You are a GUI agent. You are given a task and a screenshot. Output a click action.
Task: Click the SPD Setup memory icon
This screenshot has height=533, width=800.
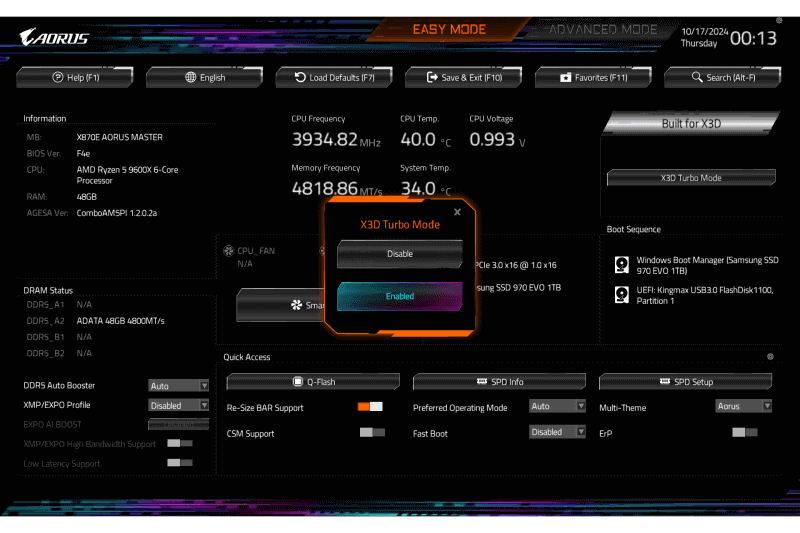point(665,382)
